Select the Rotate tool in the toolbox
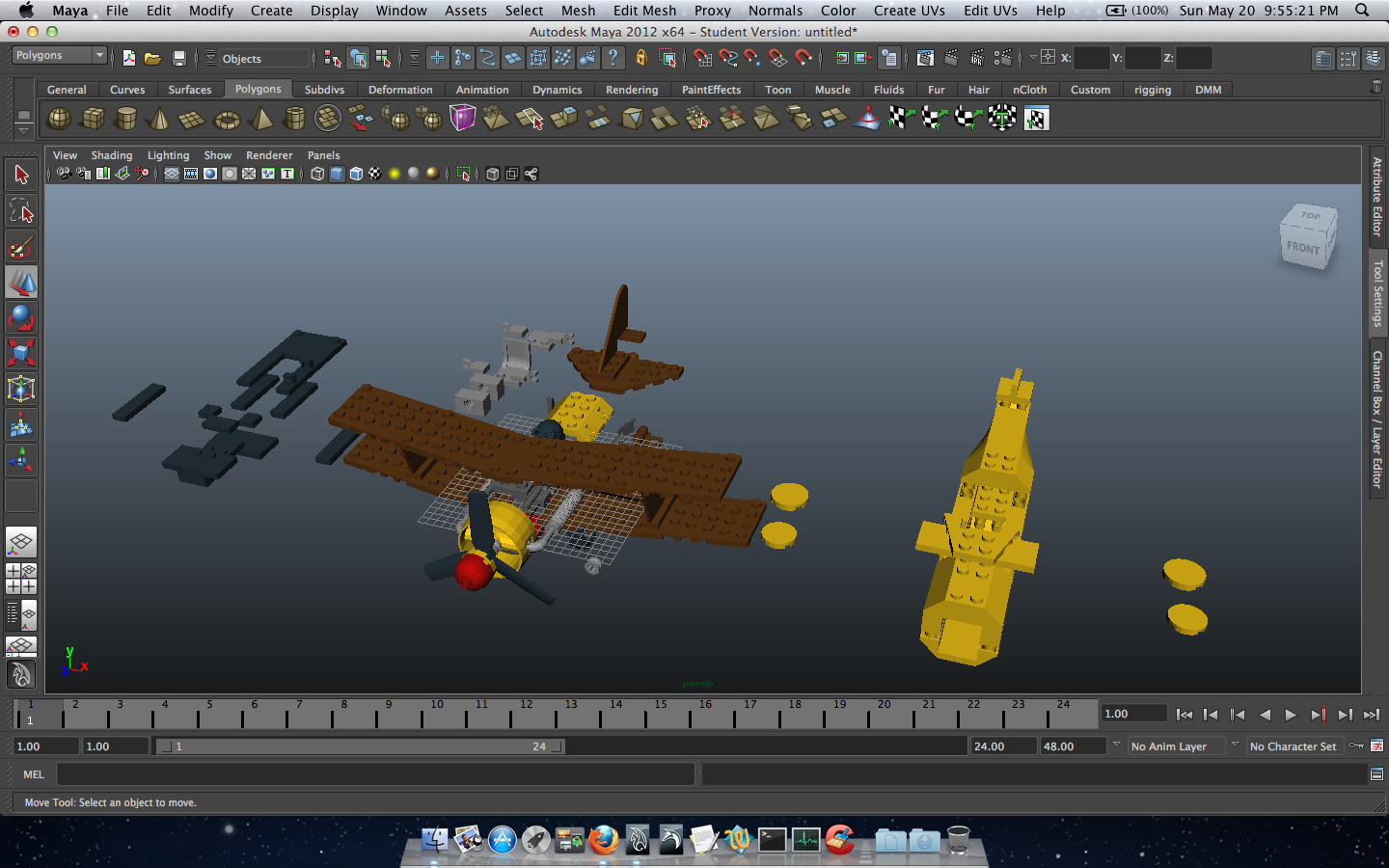This screenshot has width=1389, height=868. [x=21, y=317]
